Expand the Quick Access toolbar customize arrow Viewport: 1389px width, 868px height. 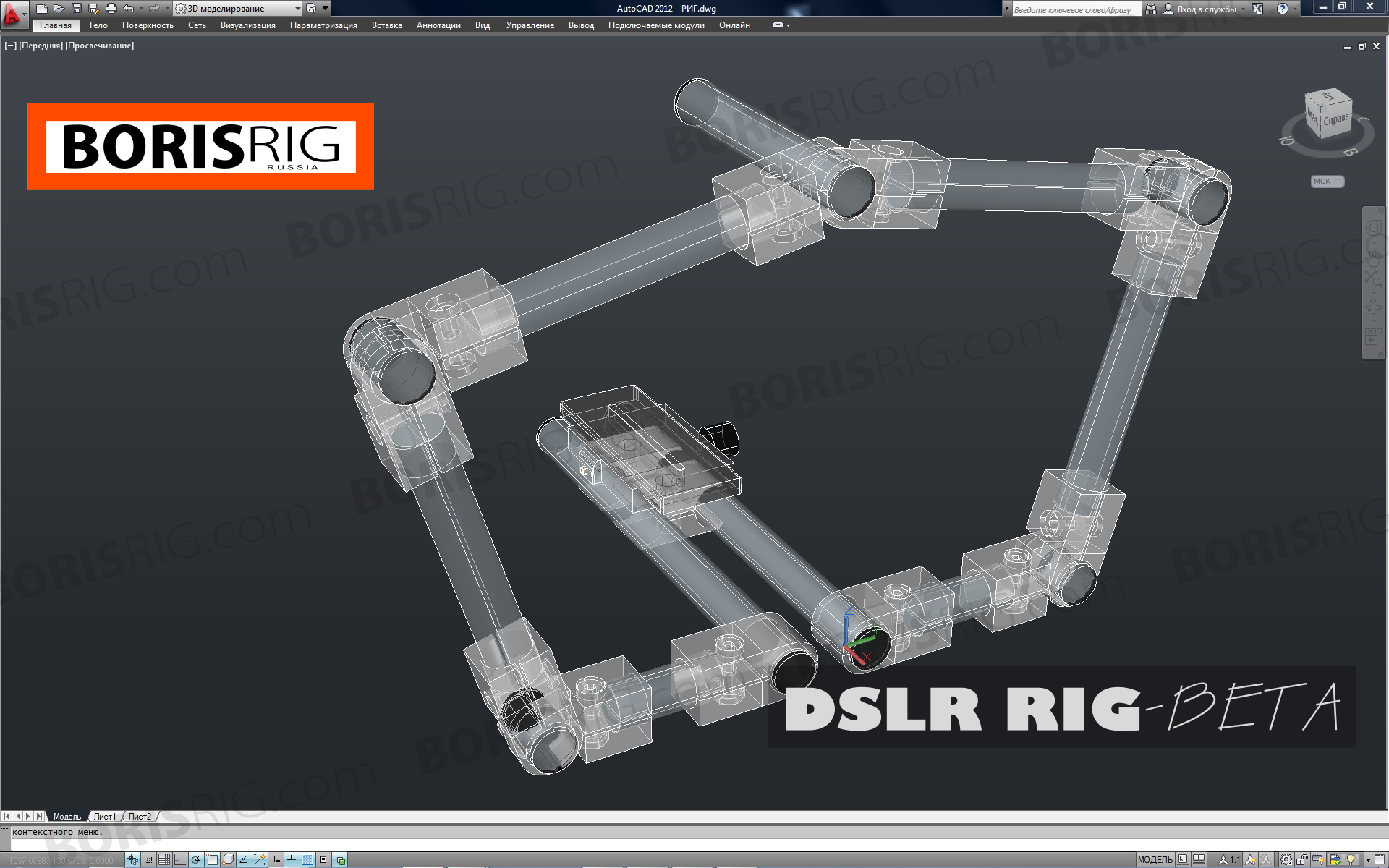(325, 9)
